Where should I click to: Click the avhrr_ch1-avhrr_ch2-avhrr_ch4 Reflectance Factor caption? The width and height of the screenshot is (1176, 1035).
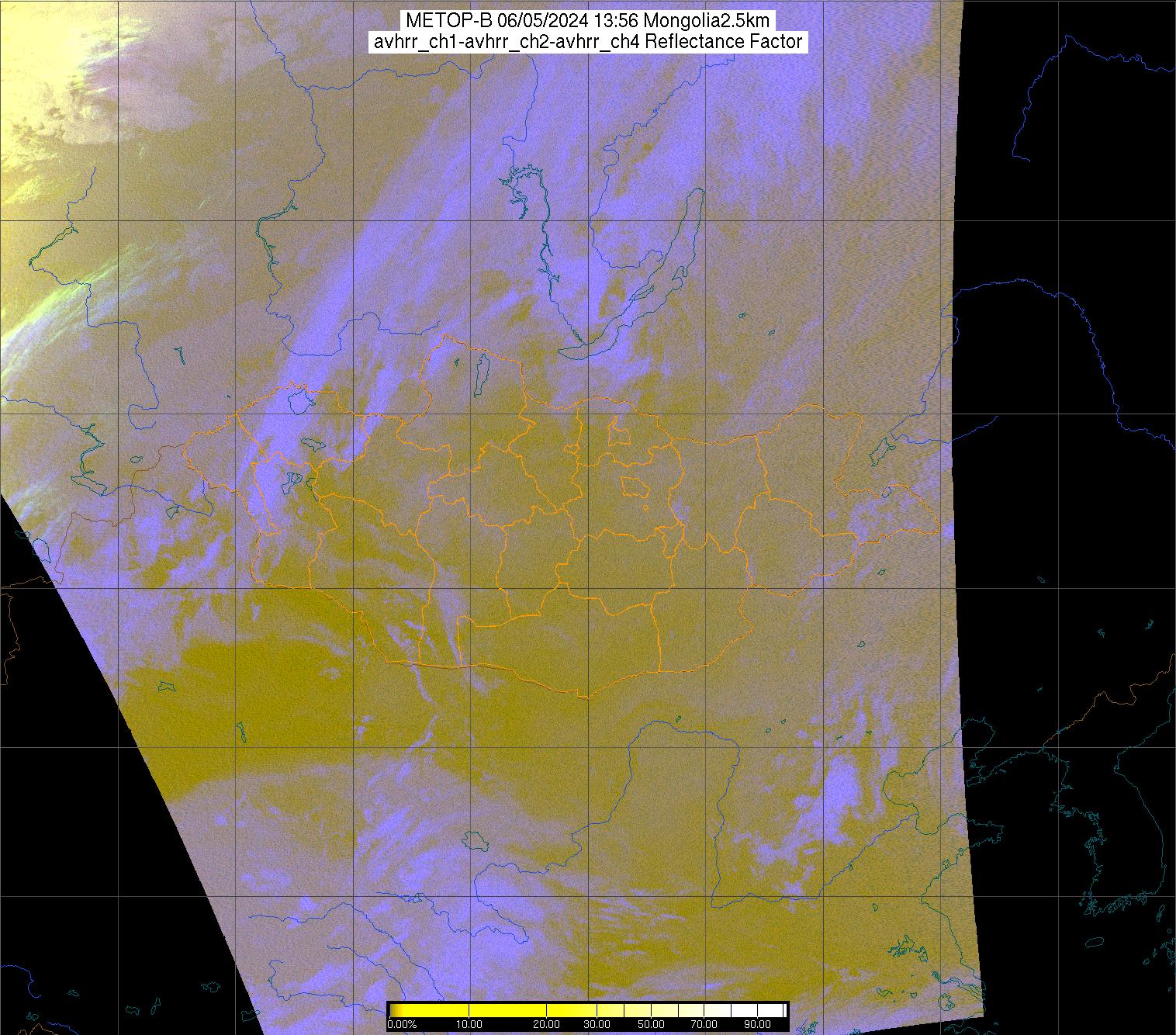[x=587, y=41]
